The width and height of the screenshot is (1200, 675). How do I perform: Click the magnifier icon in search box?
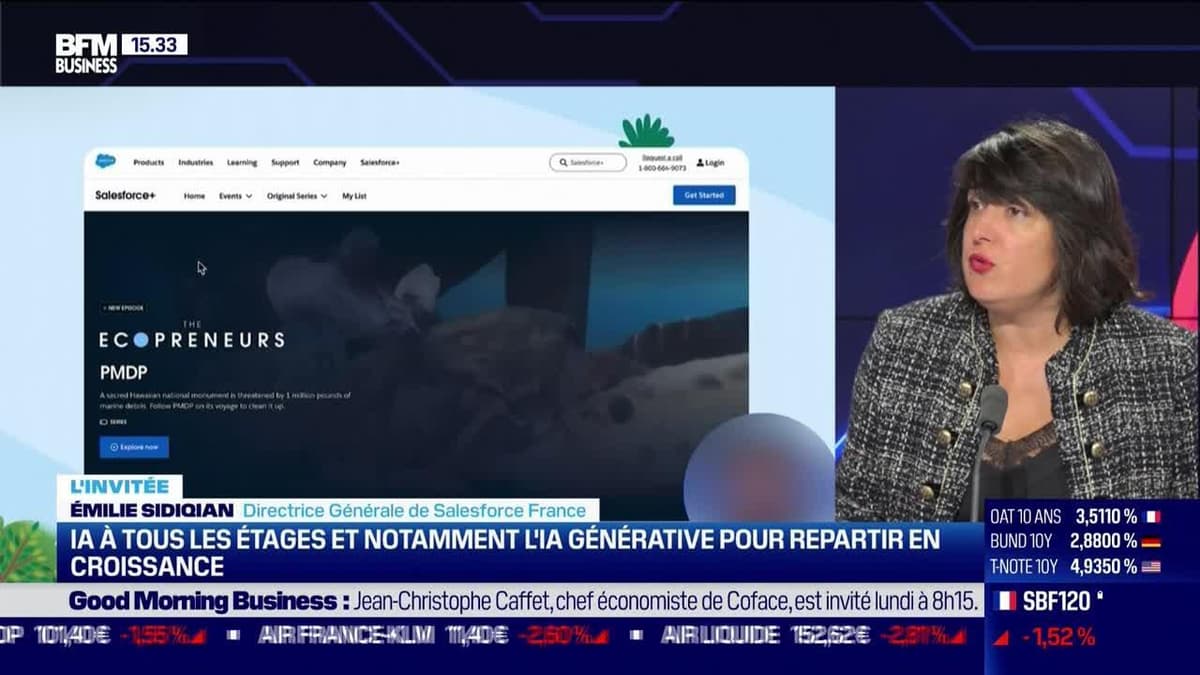tap(563, 163)
